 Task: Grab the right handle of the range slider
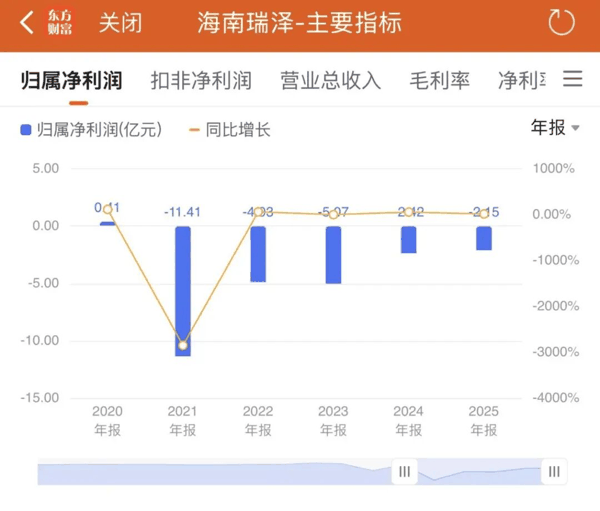tap(554, 472)
